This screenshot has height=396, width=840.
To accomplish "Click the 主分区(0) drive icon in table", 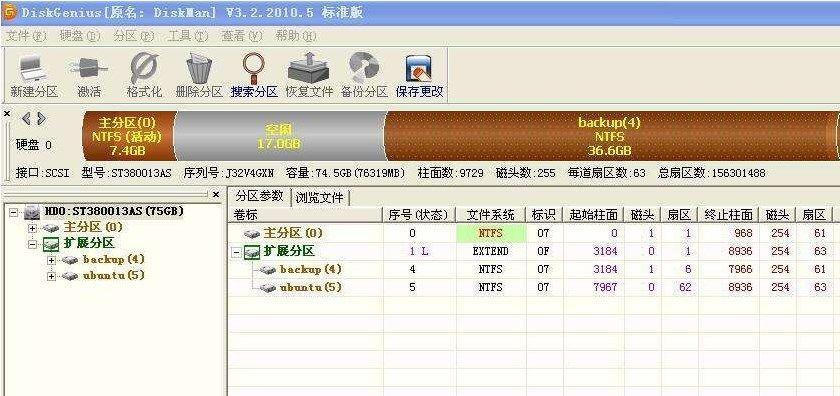I will coord(252,234).
